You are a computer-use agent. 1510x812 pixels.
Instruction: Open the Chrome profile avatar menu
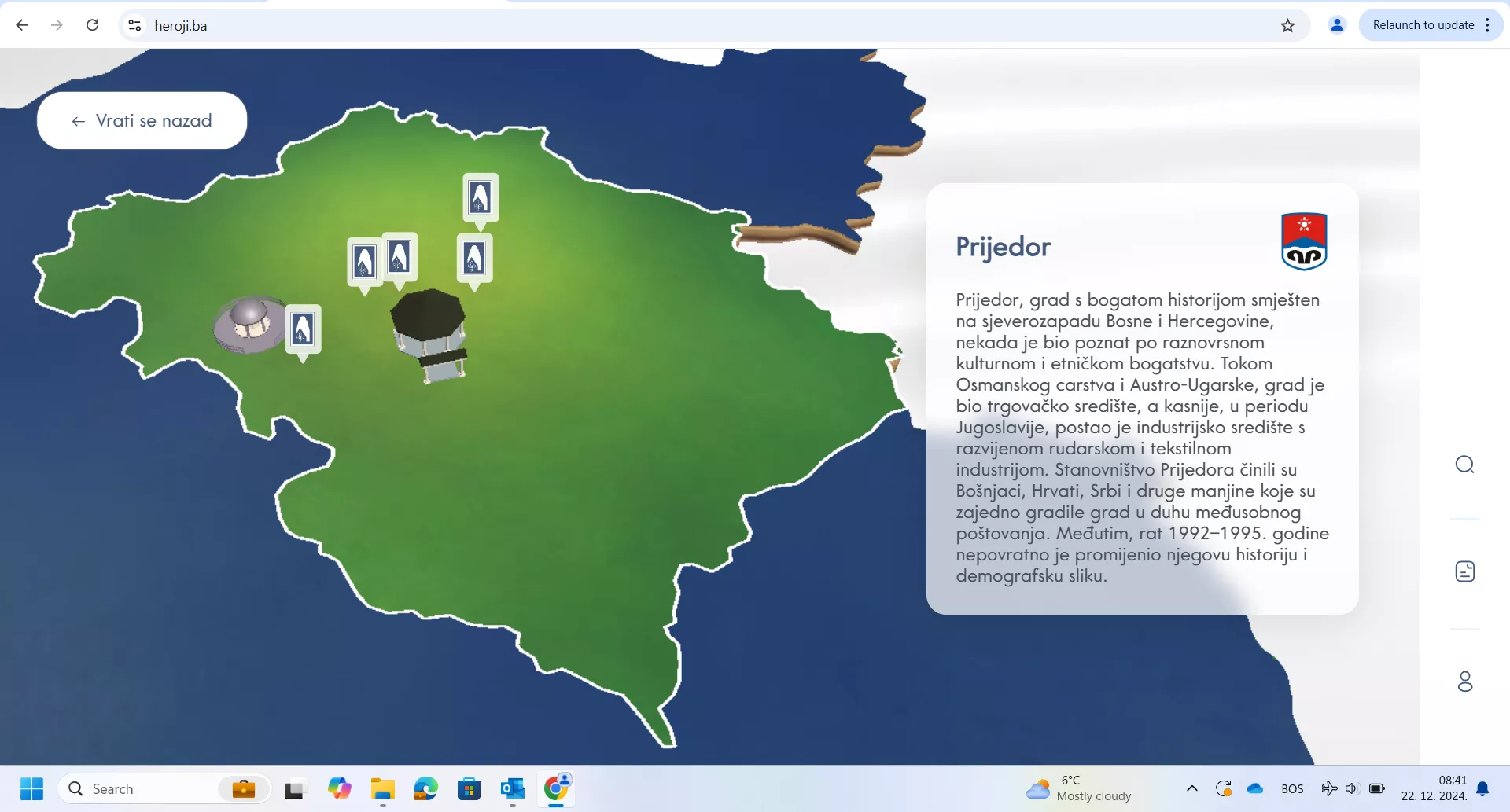[x=1336, y=25]
